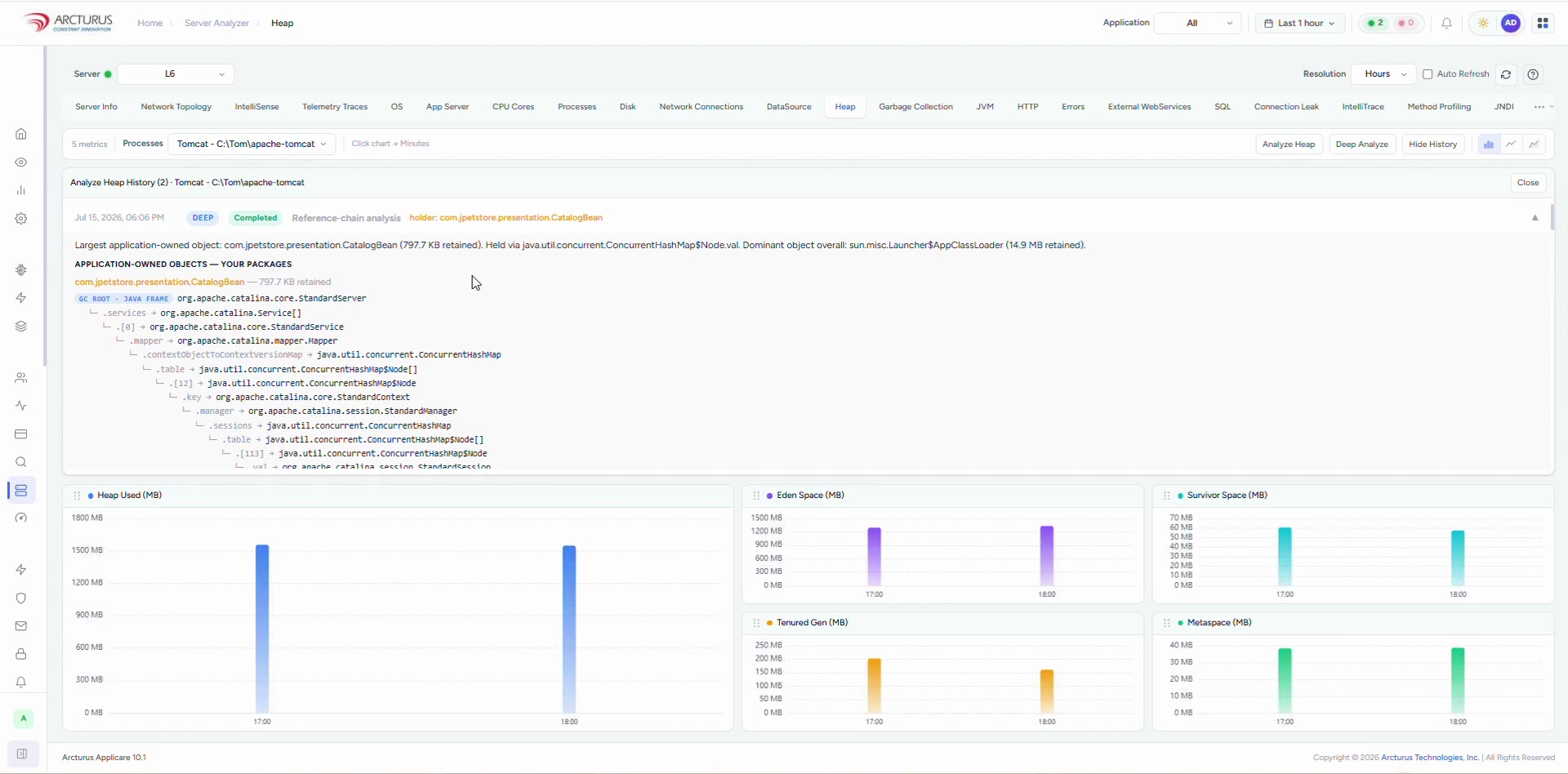The image size is (1568, 774).
Task: Open the users icon in the sidebar
Action: 21,378
